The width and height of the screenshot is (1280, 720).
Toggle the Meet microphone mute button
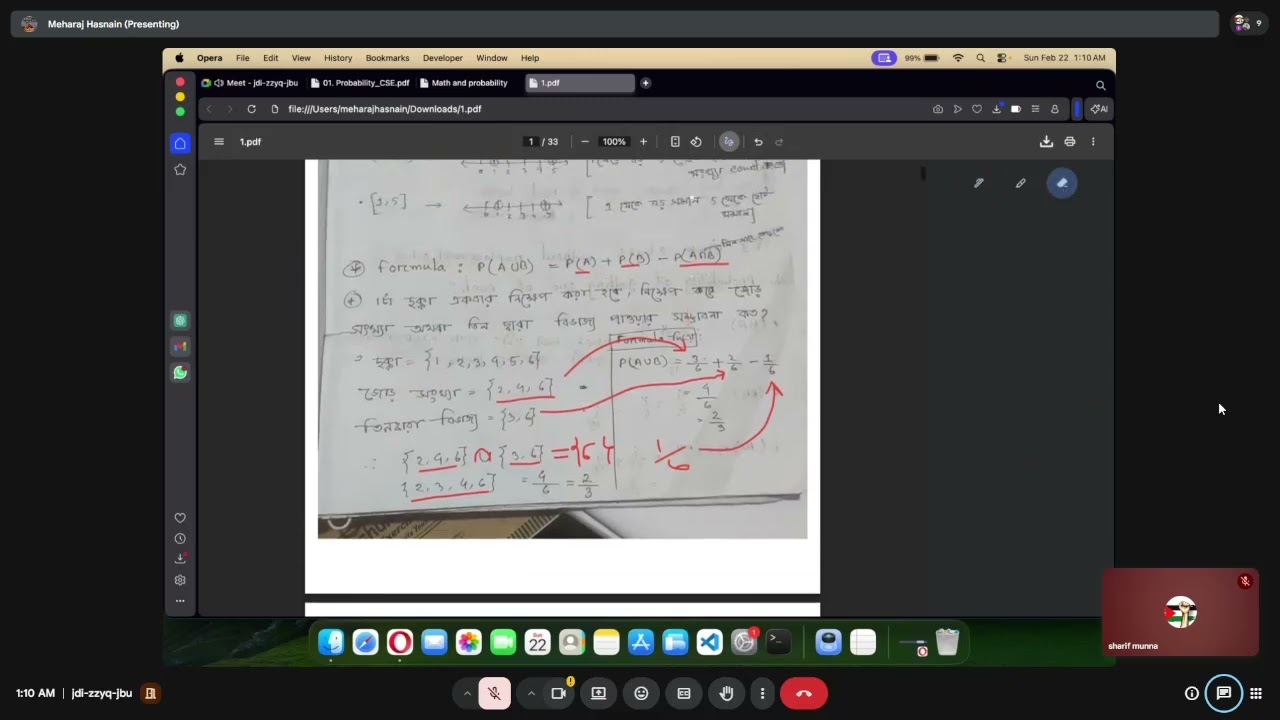[494, 693]
